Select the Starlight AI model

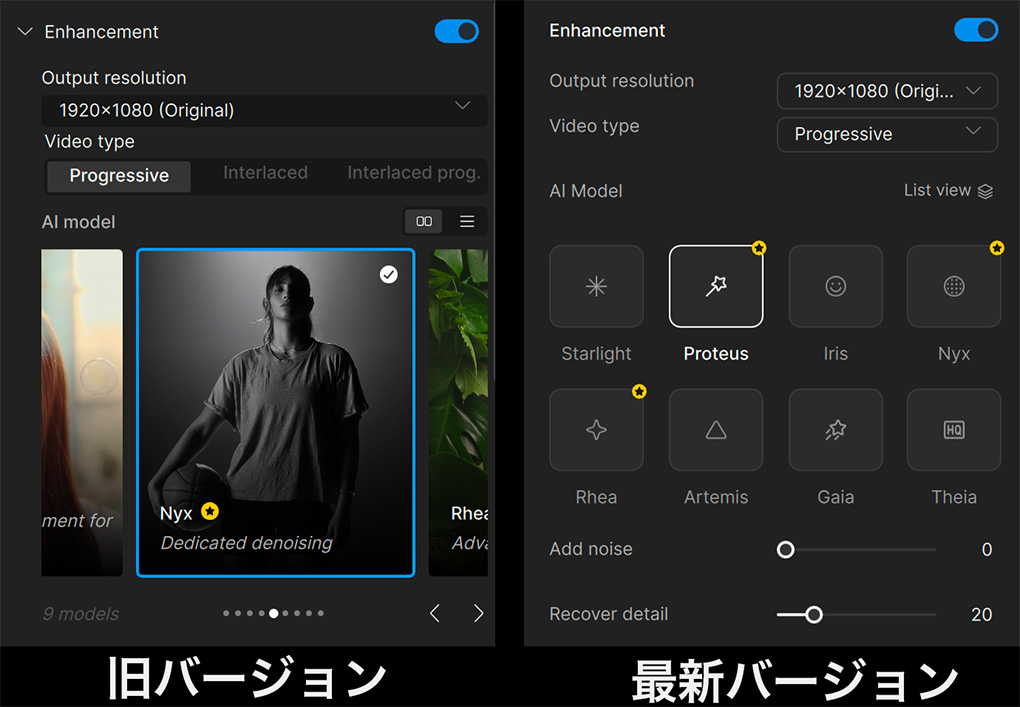coord(596,286)
